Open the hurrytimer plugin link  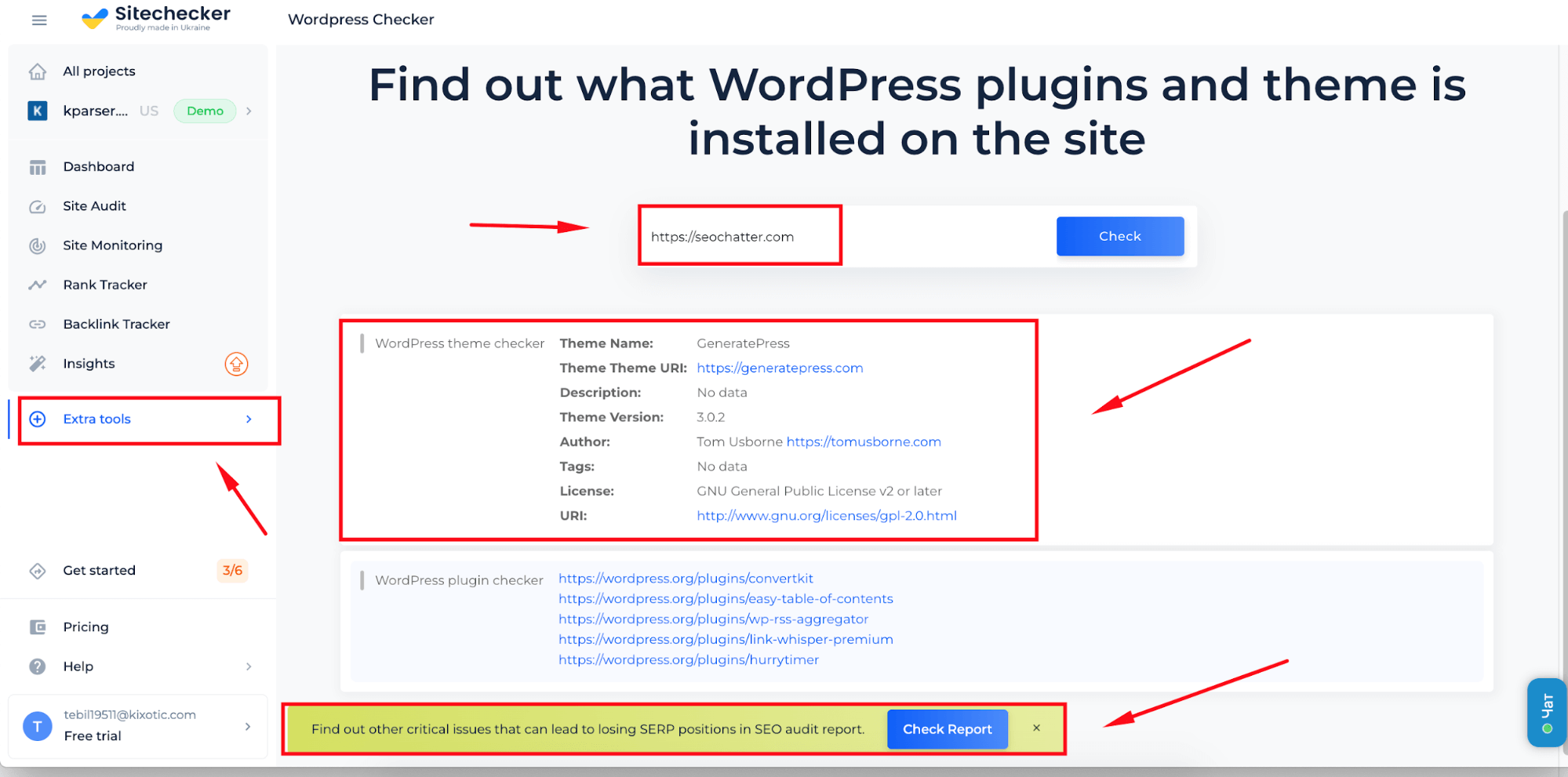(x=689, y=659)
